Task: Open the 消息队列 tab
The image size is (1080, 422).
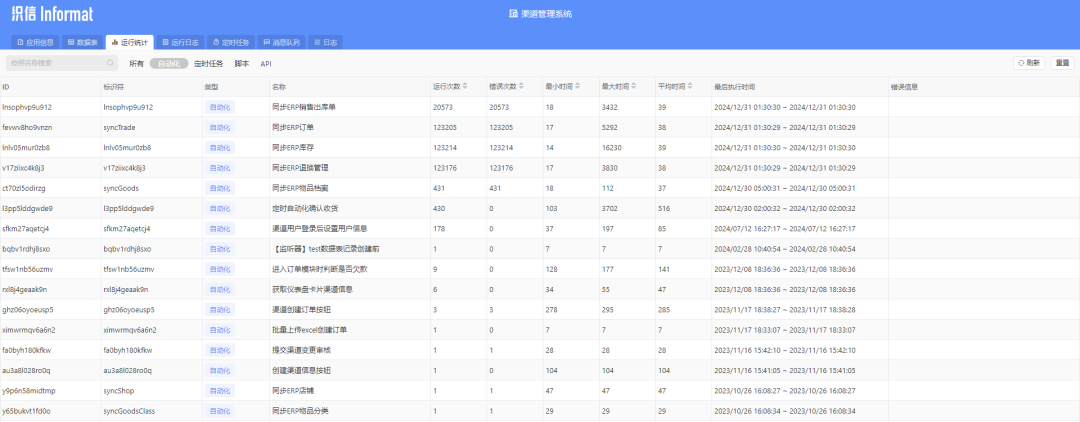Action: tap(282, 42)
